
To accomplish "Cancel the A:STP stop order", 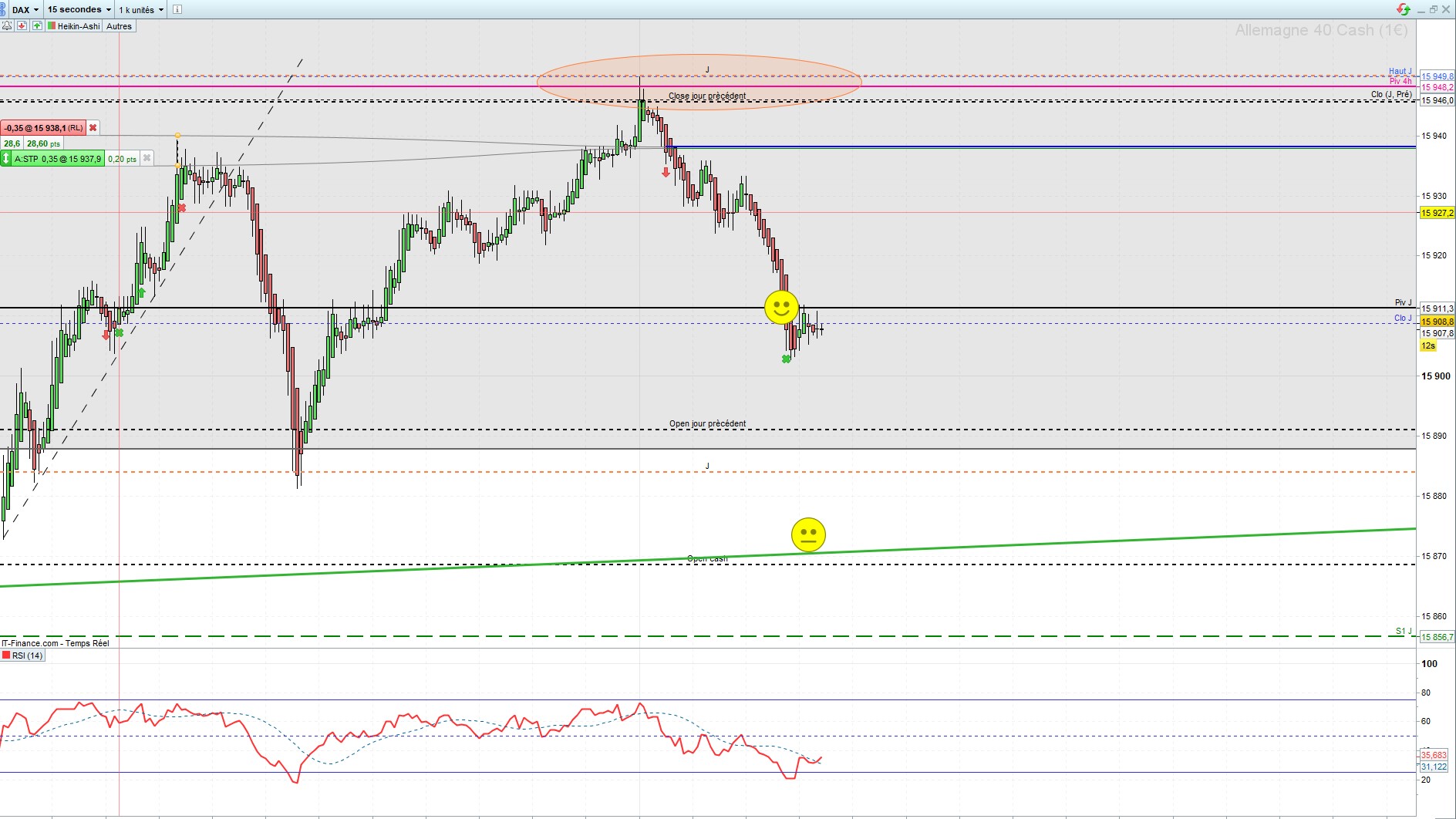I will [147, 158].
